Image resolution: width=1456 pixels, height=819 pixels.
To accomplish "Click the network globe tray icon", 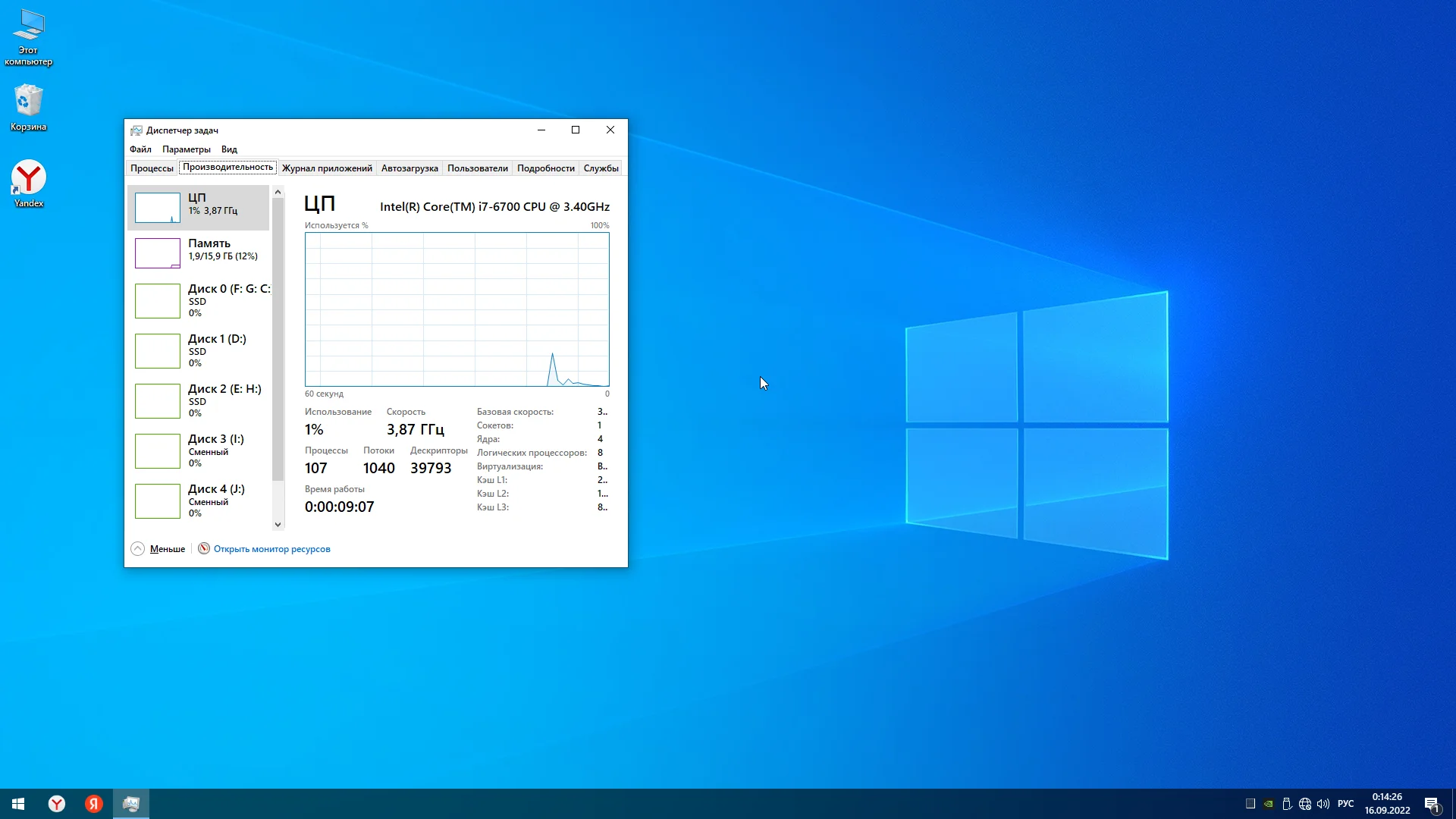I will coord(1305,804).
